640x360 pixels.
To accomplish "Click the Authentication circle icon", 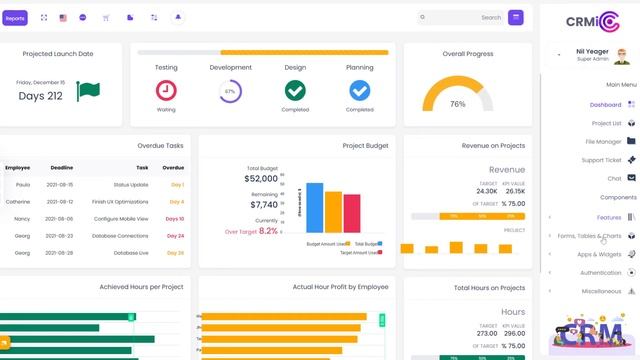I will (x=631, y=272).
